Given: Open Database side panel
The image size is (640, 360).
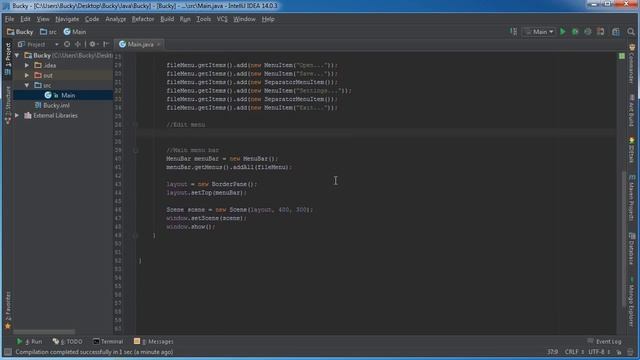Looking at the screenshot, I should tap(631, 249).
